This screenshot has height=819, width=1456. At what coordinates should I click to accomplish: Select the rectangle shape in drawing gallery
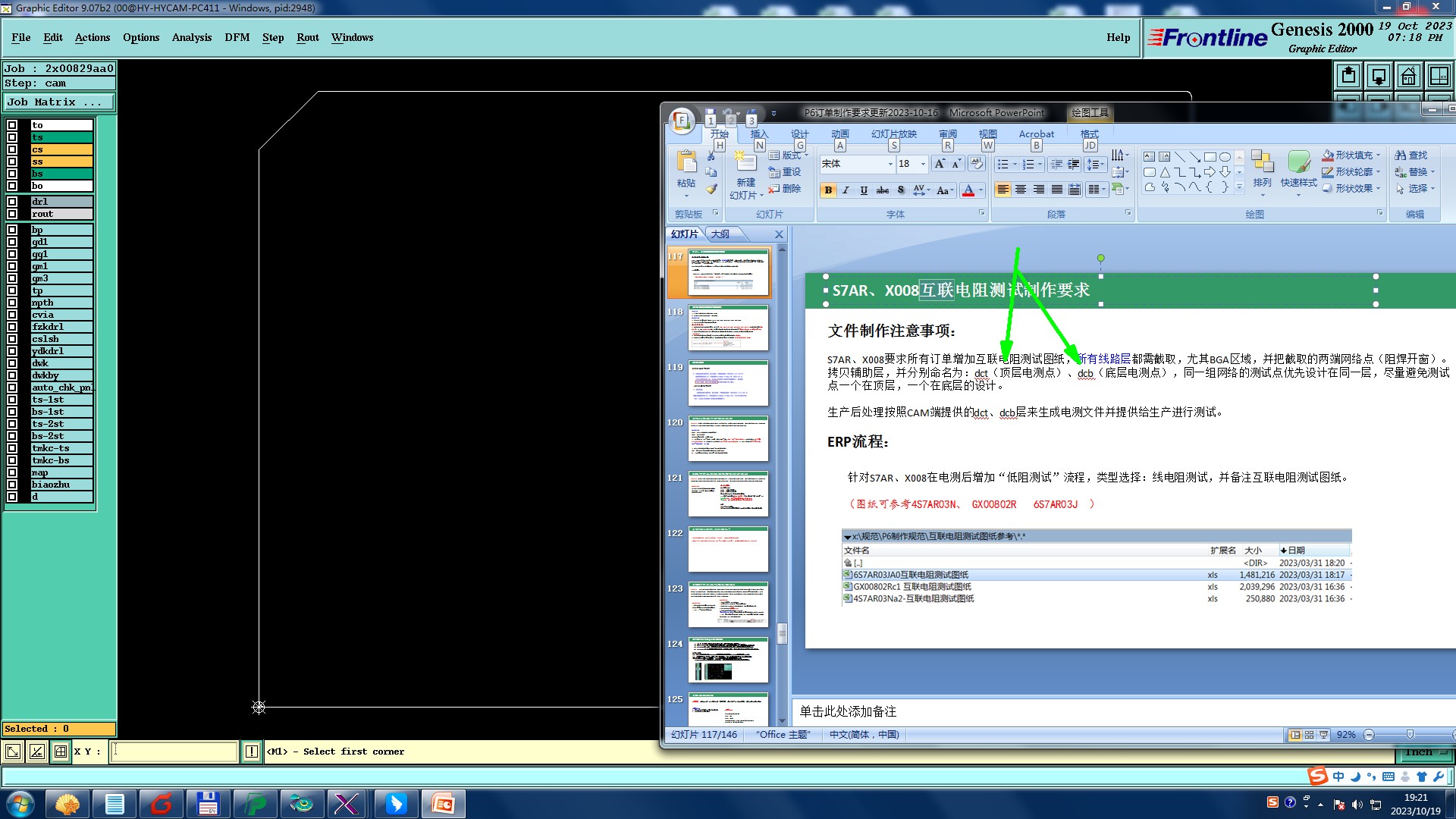pyautogui.click(x=1210, y=157)
